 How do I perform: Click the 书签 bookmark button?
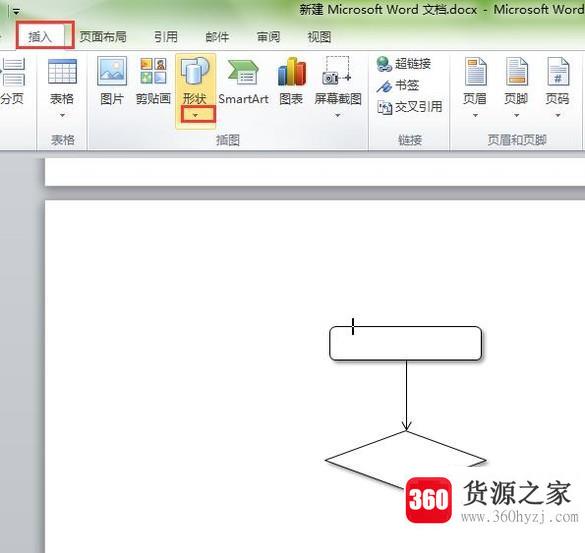tap(398, 85)
